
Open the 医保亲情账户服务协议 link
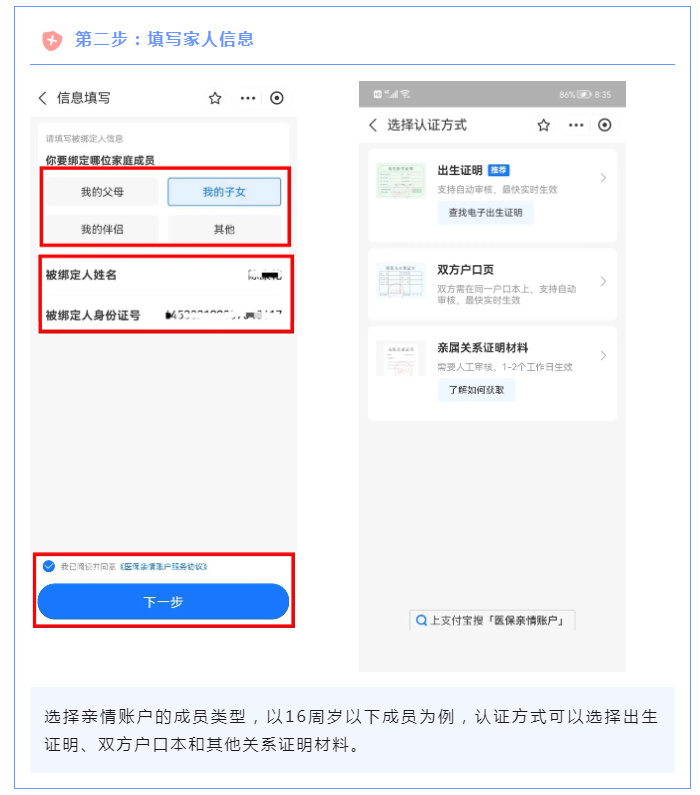[164, 566]
